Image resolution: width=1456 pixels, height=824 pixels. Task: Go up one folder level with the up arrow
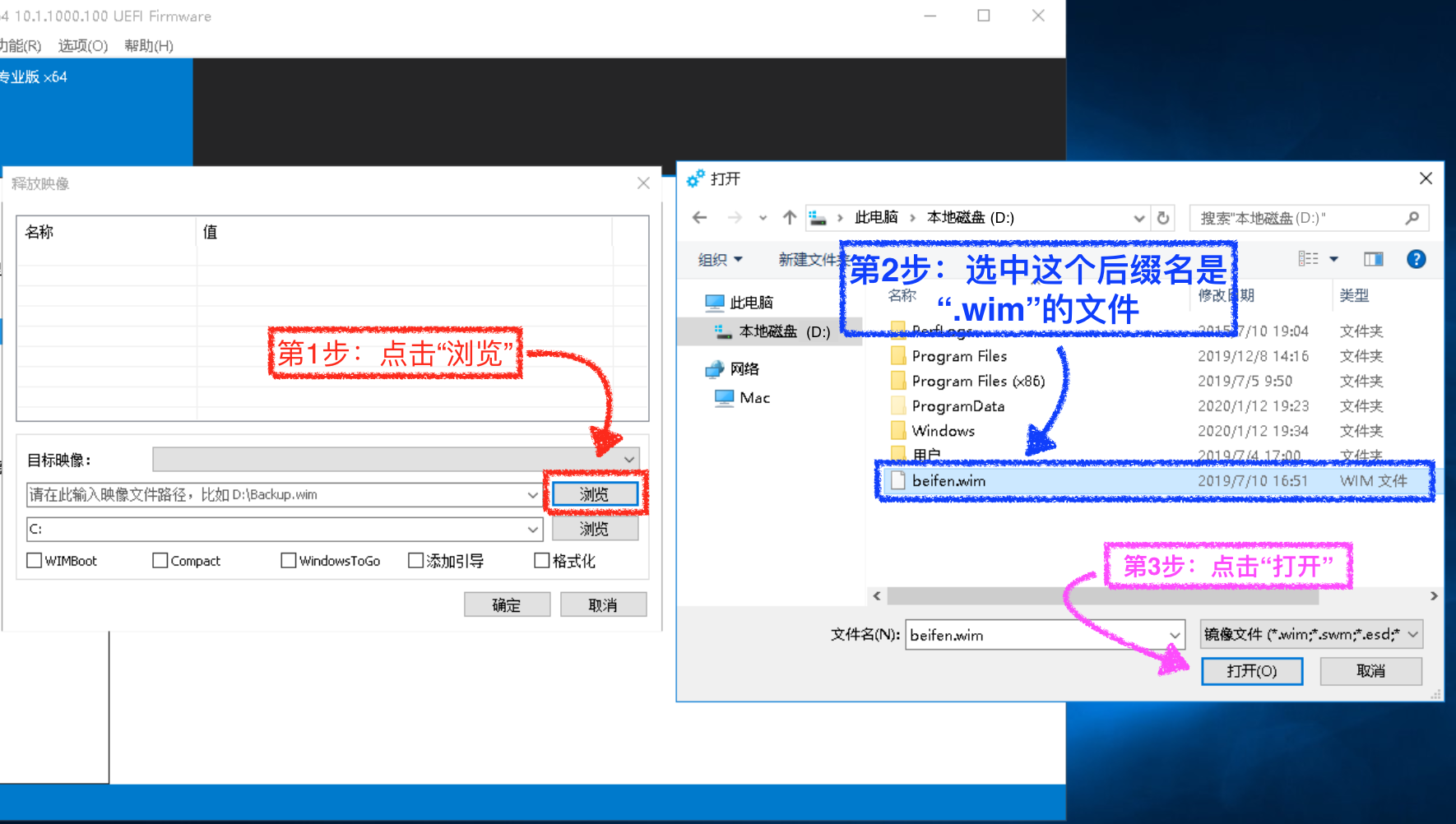(789, 217)
